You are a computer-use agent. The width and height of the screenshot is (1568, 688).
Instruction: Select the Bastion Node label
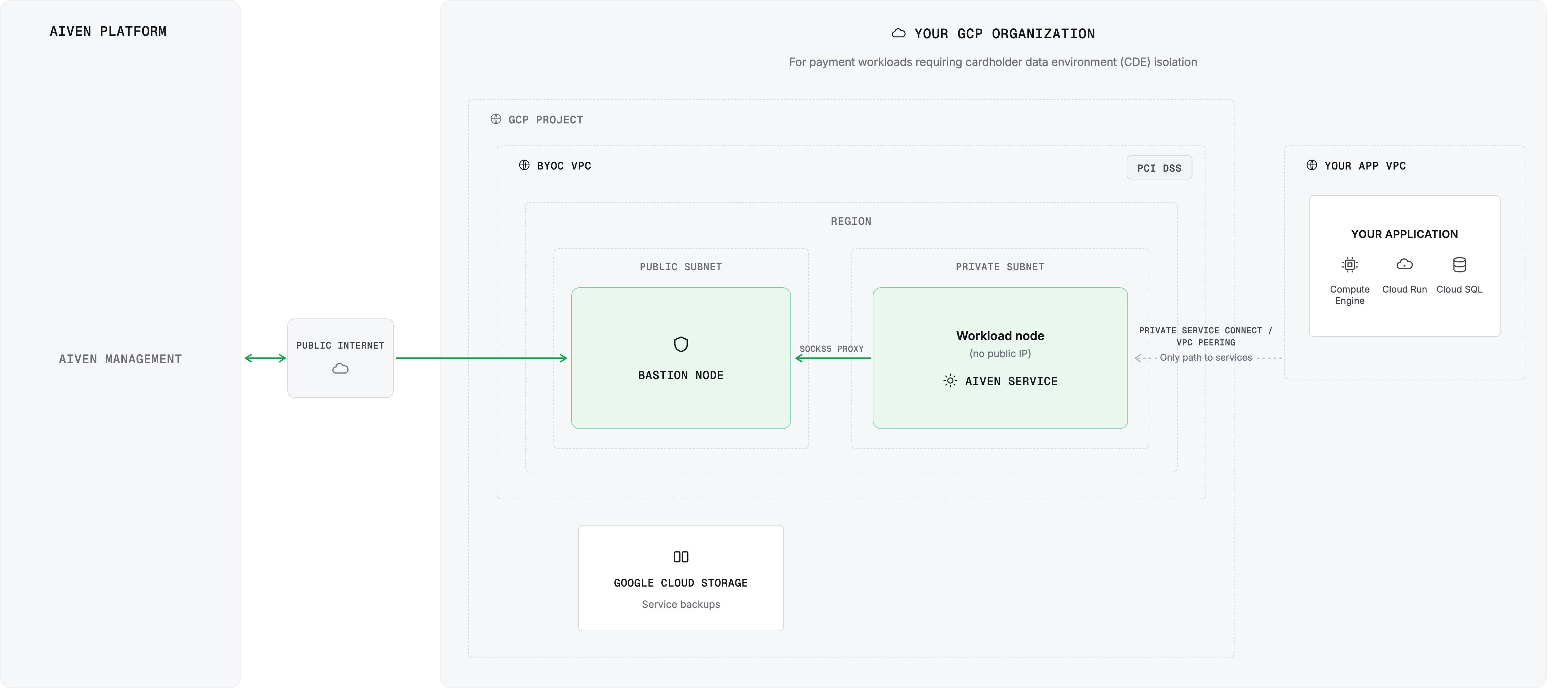[680, 375]
